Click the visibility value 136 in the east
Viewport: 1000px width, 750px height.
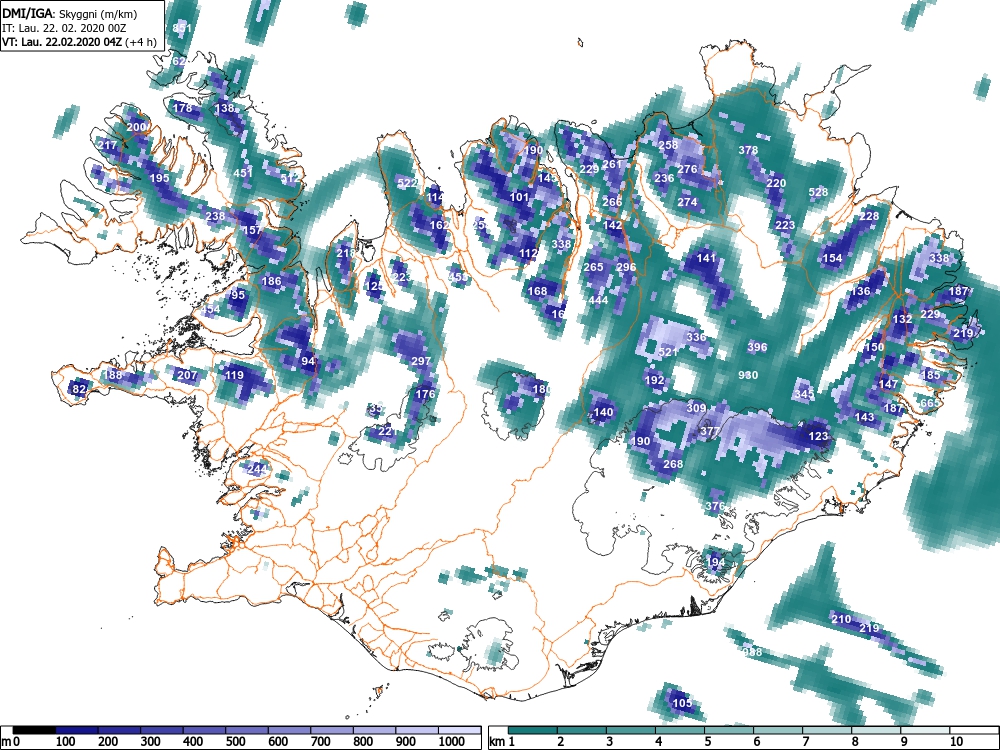[860, 291]
